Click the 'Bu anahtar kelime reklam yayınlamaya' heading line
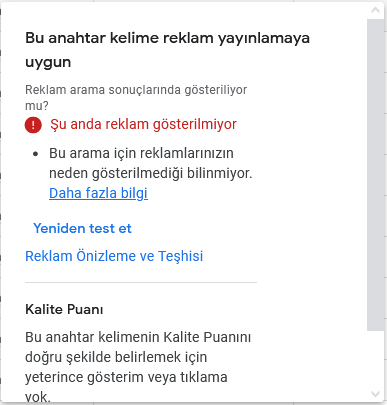The image size is (387, 405). [x=167, y=38]
